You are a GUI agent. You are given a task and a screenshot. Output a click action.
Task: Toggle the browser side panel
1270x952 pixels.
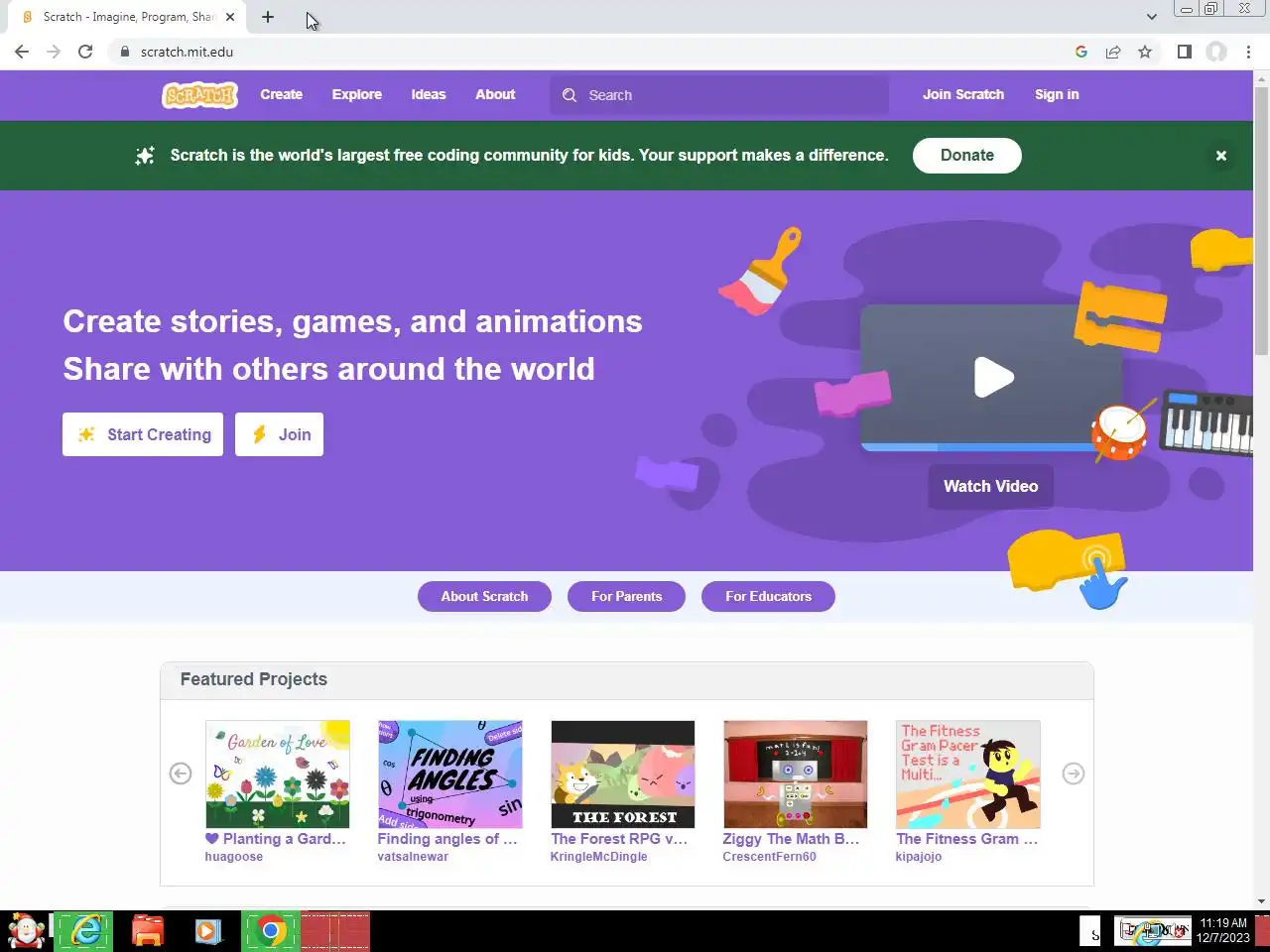click(x=1184, y=52)
